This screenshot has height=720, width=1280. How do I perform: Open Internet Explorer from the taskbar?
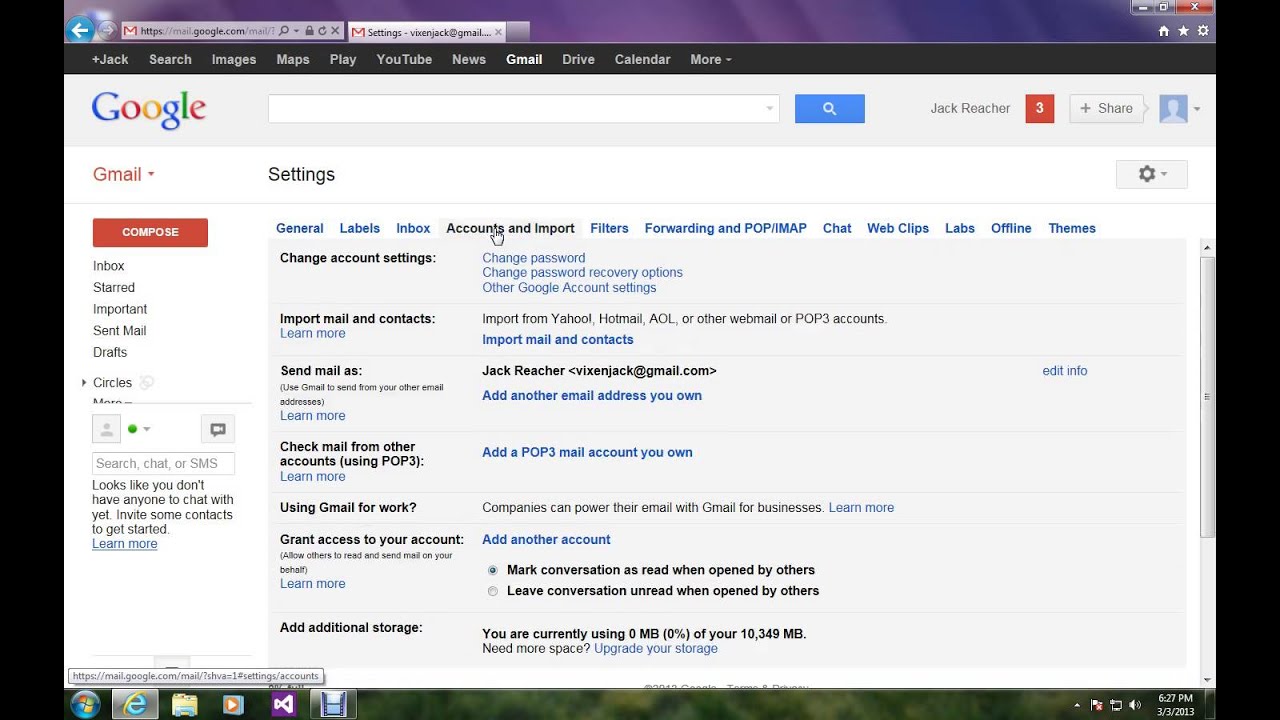134,704
